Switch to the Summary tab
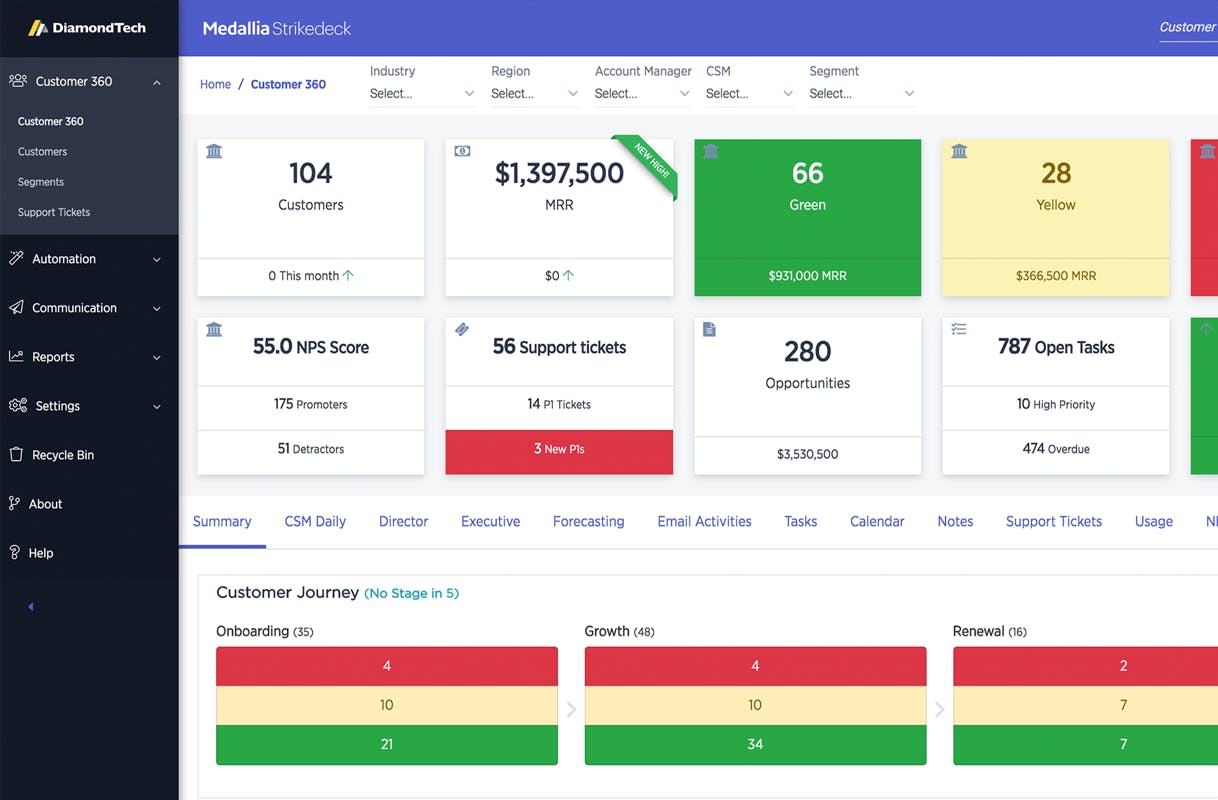The width and height of the screenshot is (1218, 800). (x=222, y=521)
